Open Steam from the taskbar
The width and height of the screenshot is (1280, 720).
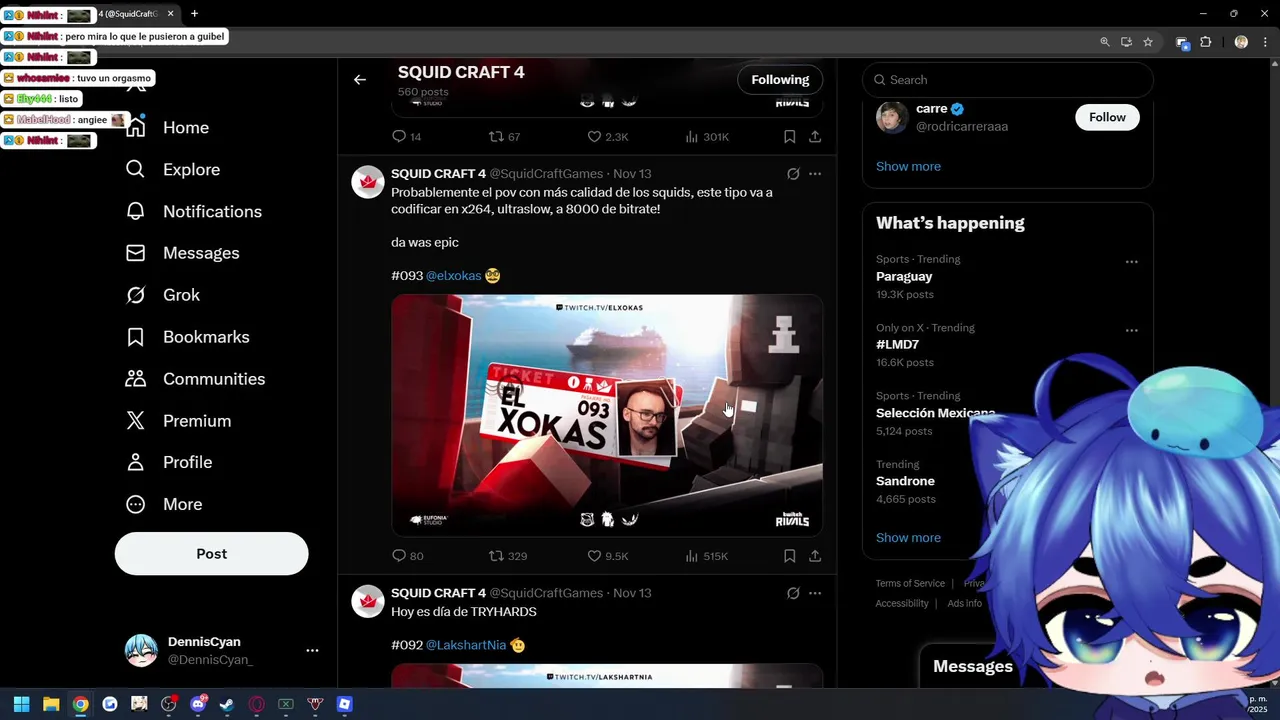[227, 704]
